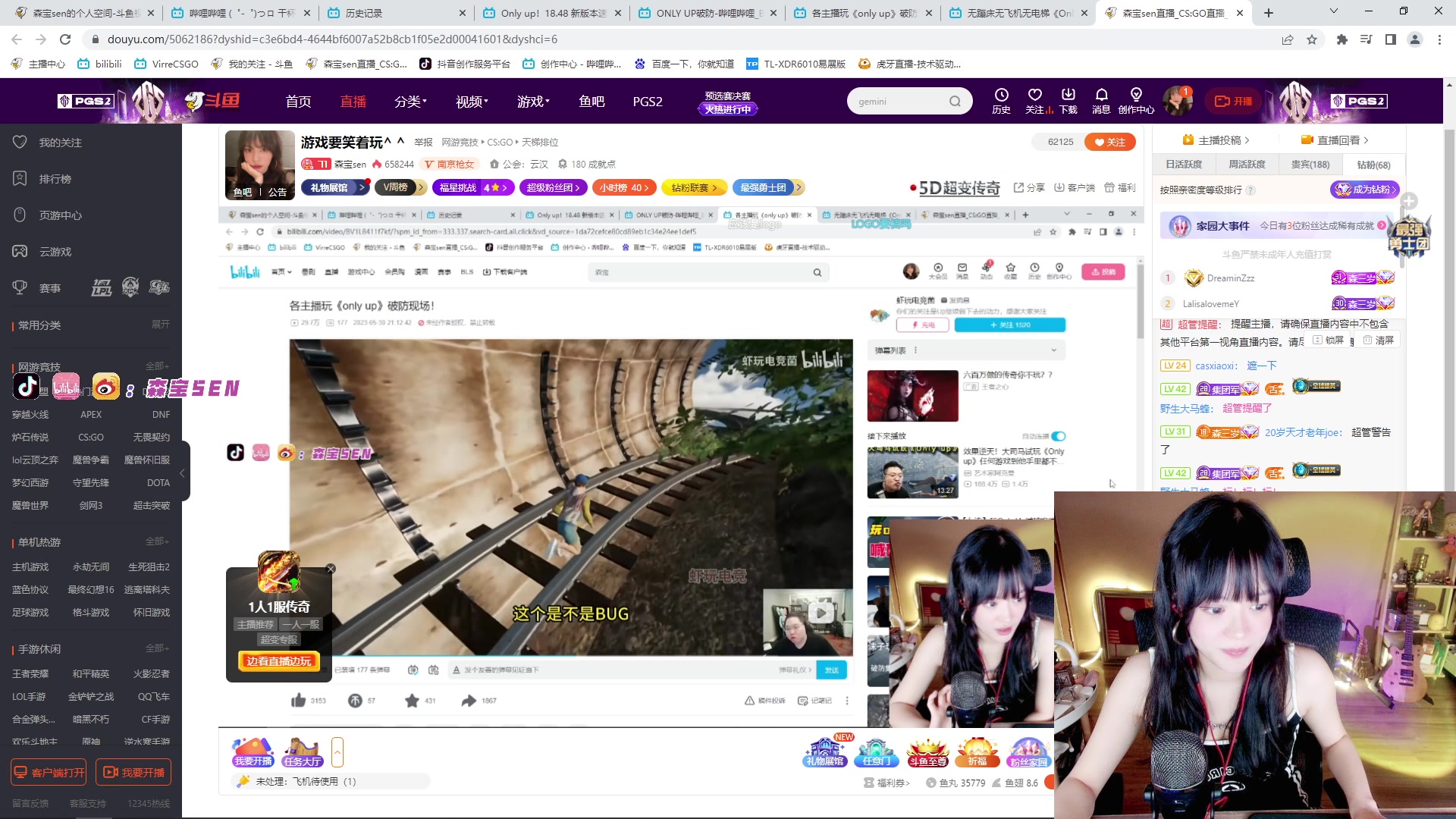Image resolution: width=1456 pixels, height=819 pixels.
Task: Click 客户端 icon near stream title
Action: tap(1075, 187)
